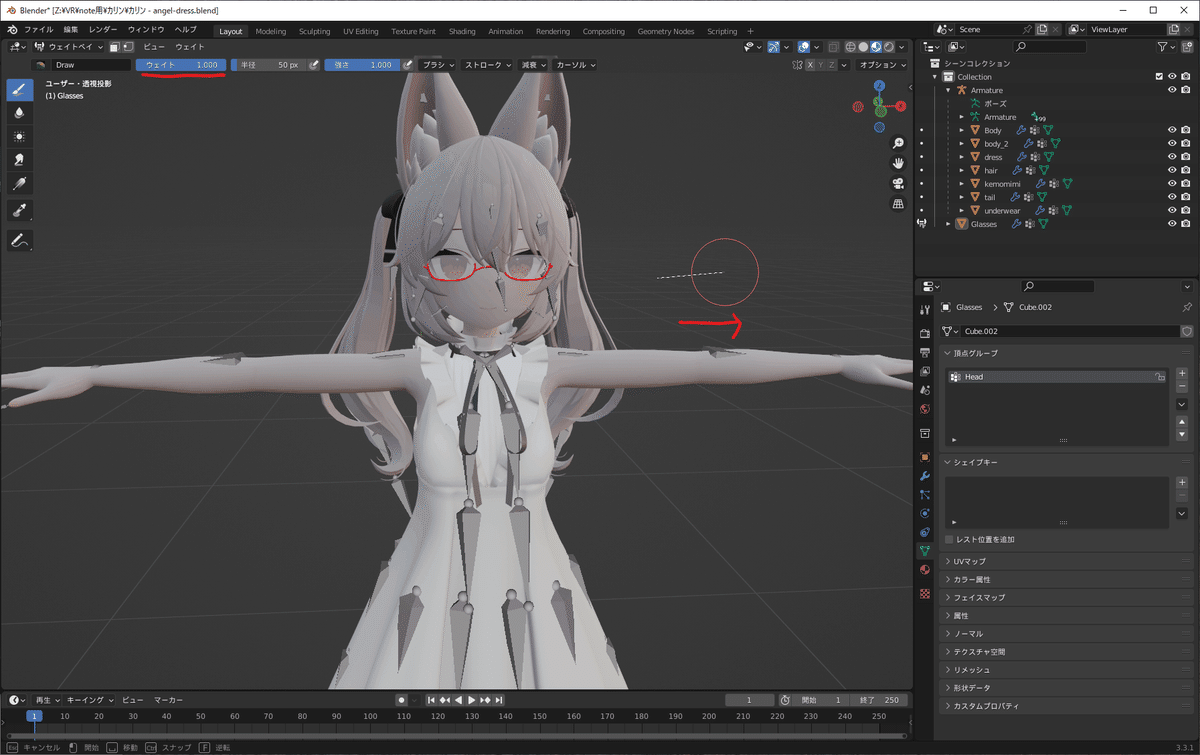Open the Object properties orange square tab
The width and height of the screenshot is (1200, 755).
[x=925, y=457]
